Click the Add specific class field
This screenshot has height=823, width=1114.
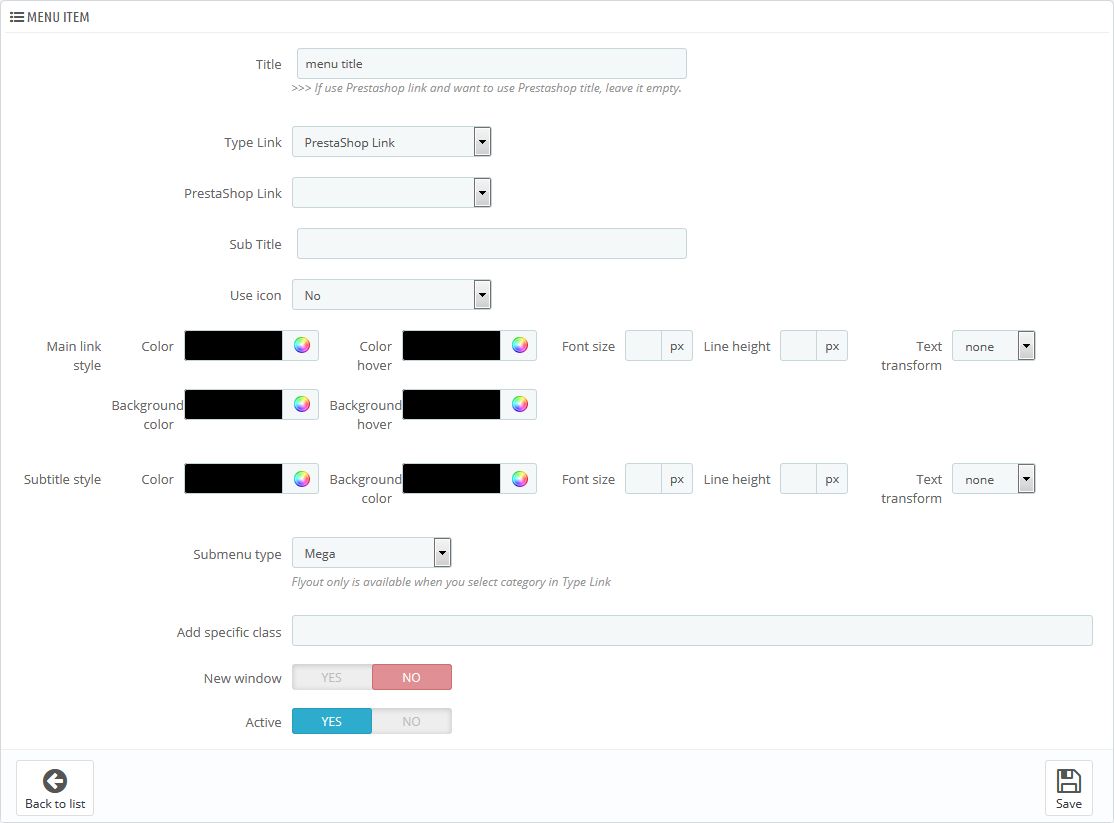pos(691,631)
